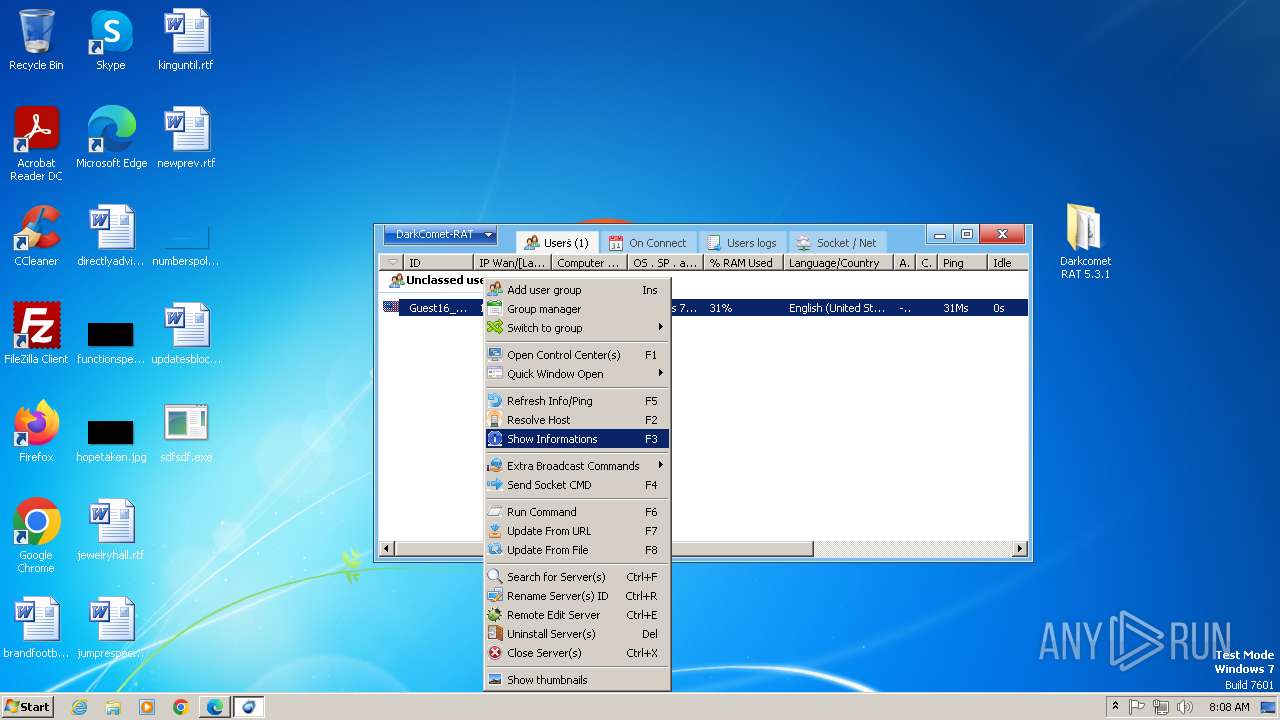This screenshot has height=720, width=1280.
Task: Click the Refresh Info/Ping icon
Action: click(494, 401)
